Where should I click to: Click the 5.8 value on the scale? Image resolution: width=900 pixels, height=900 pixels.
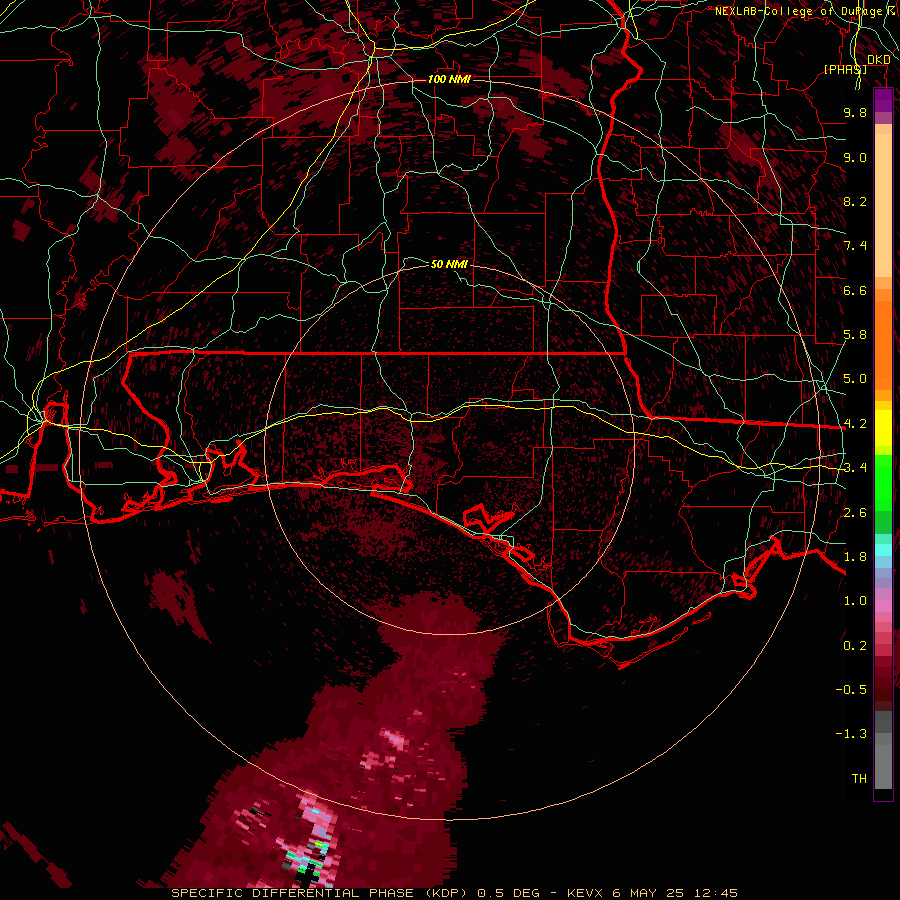pyautogui.click(x=855, y=335)
